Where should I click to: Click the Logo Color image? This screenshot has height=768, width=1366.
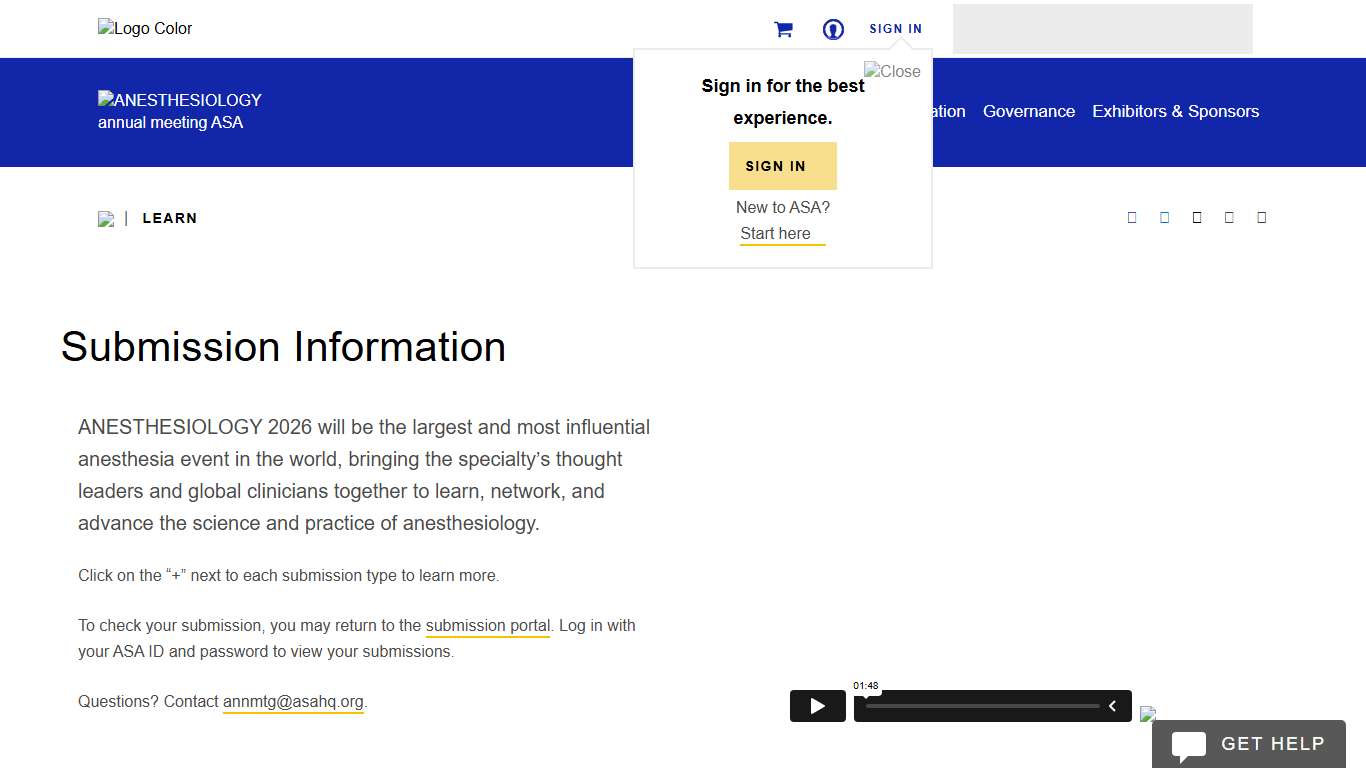[x=145, y=29]
